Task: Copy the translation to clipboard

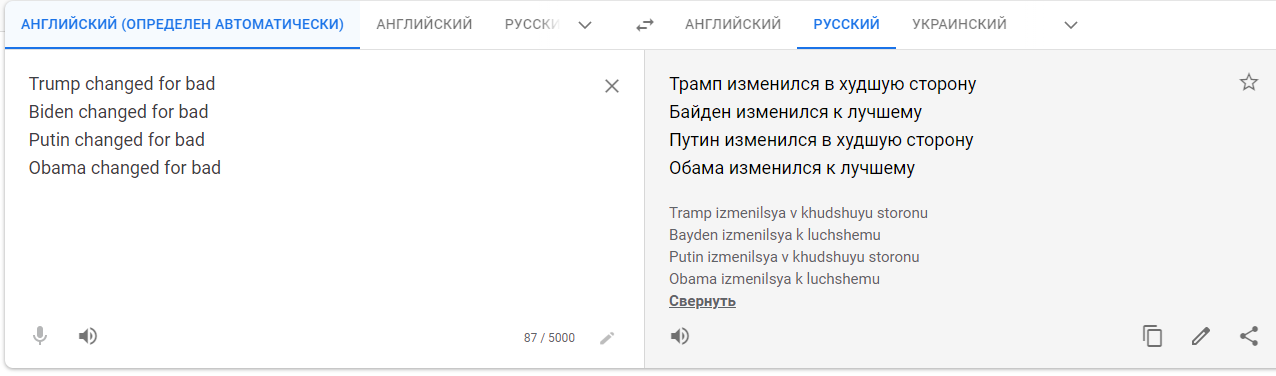Action: coord(1153,336)
